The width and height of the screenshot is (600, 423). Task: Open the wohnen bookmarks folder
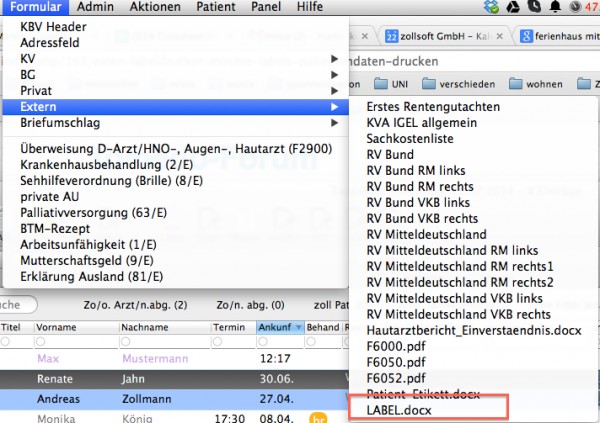pos(536,84)
